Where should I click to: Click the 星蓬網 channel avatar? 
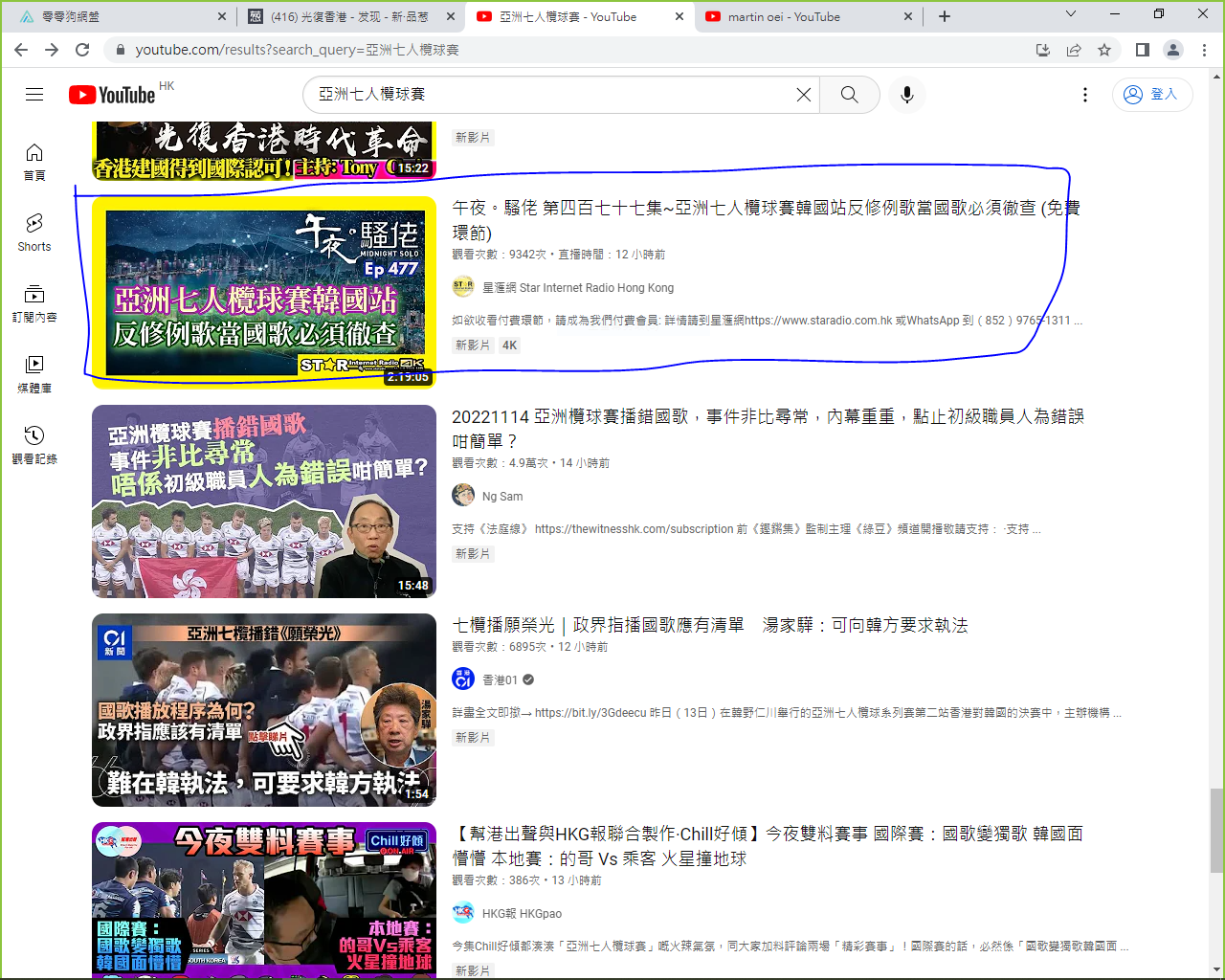(463, 286)
